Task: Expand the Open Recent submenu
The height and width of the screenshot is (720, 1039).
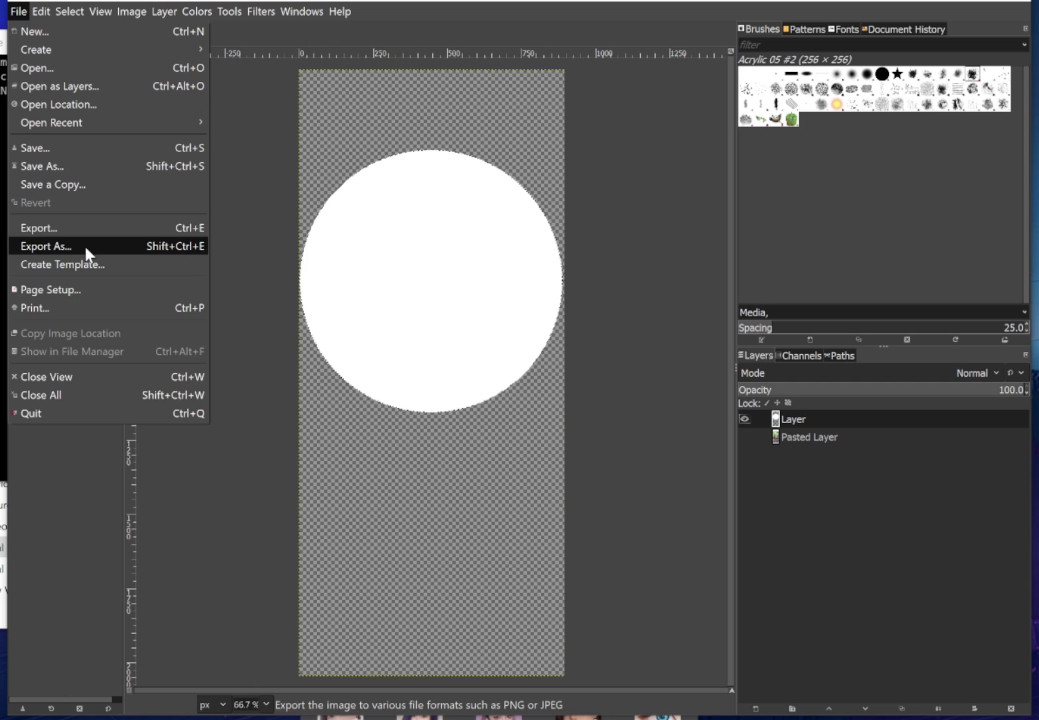Action: coord(200,123)
